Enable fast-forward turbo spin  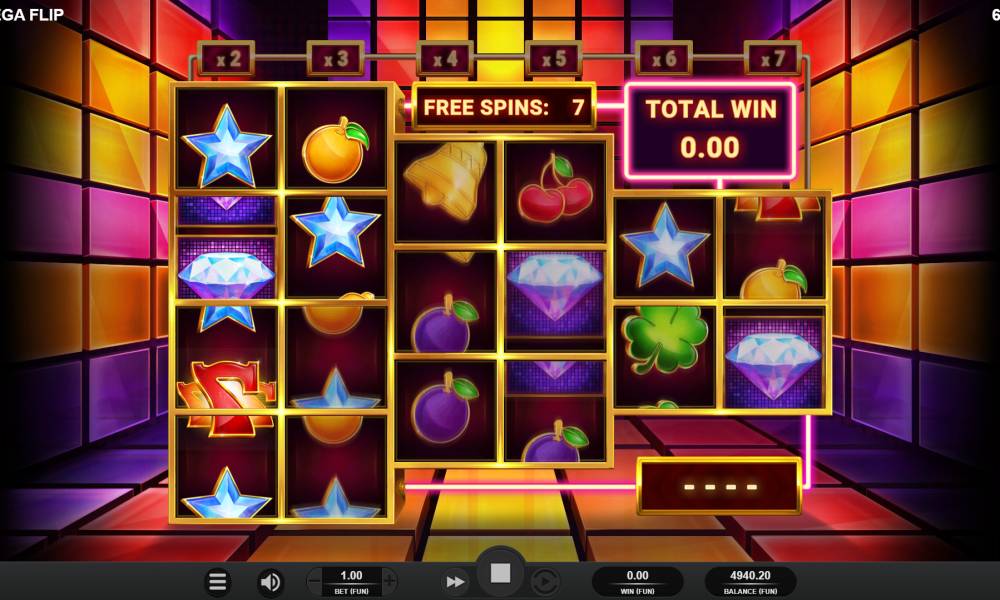(455, 582)
